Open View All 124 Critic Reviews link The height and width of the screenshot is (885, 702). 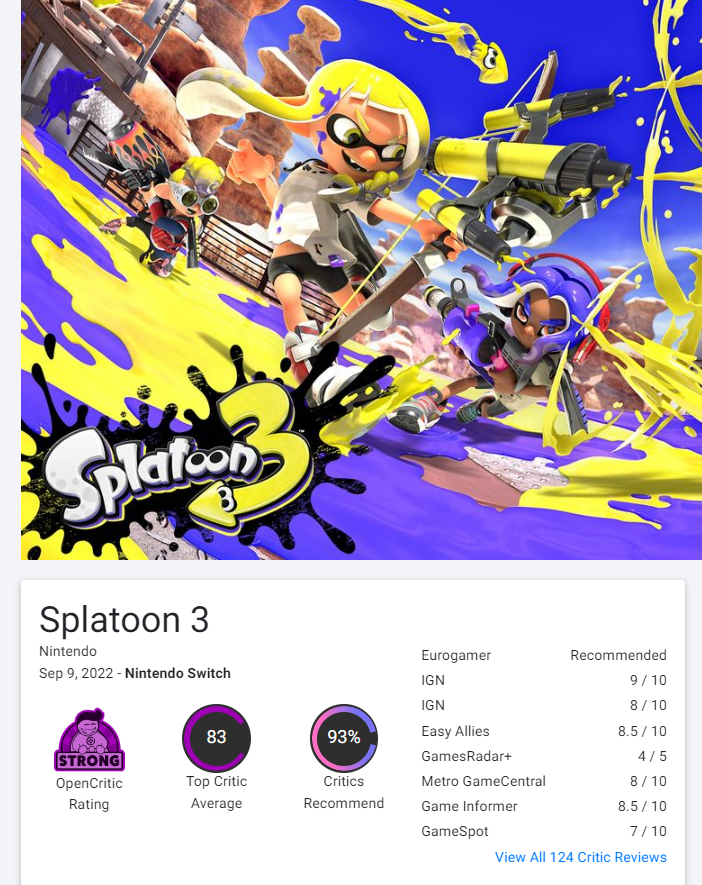point(581,857)
